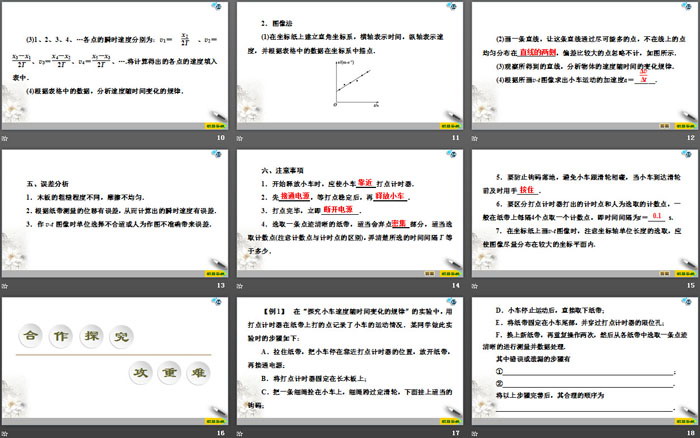700x438 pixels.
Task: Click the animation star icon below slide 11
Action: point(240,138)
